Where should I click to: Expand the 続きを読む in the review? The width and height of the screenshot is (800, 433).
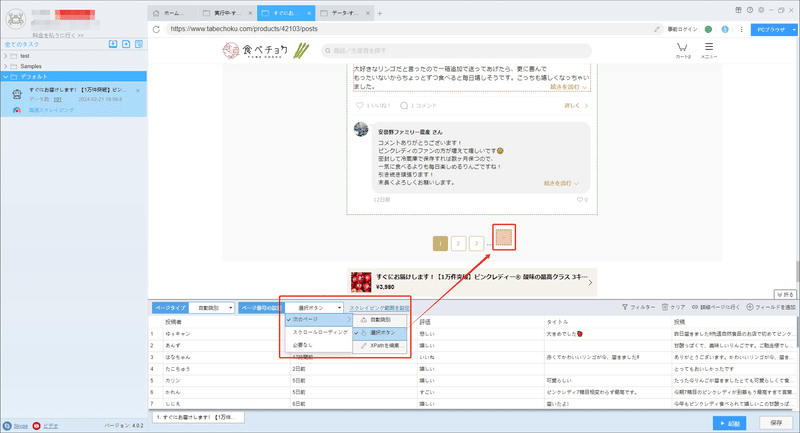pos(569,87)
